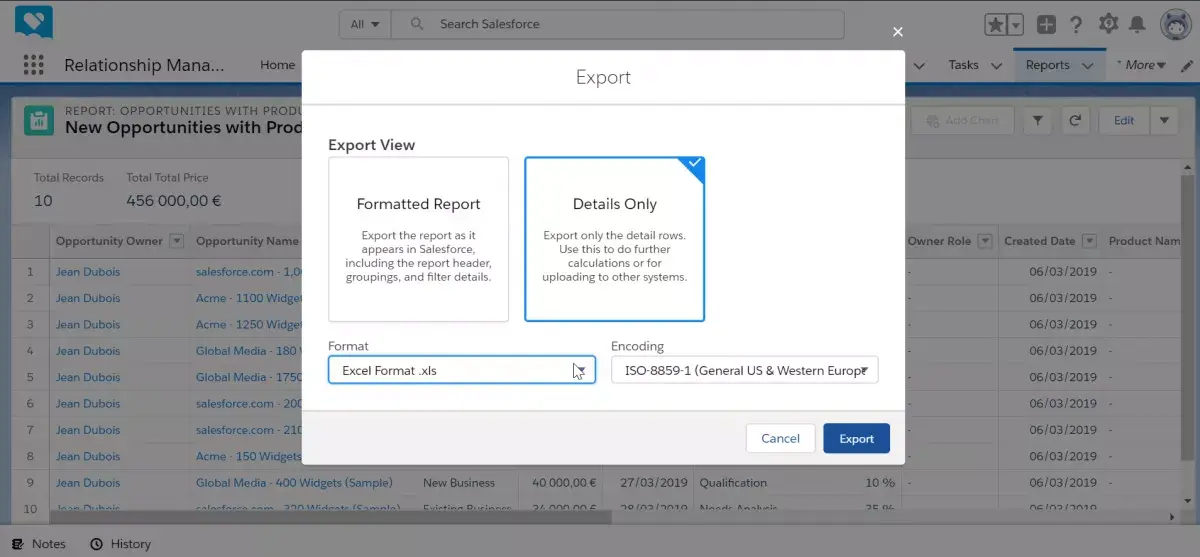This screenshot has height=557, width=1200.
Task: Go to the Home tab
Action: point(278,65)
